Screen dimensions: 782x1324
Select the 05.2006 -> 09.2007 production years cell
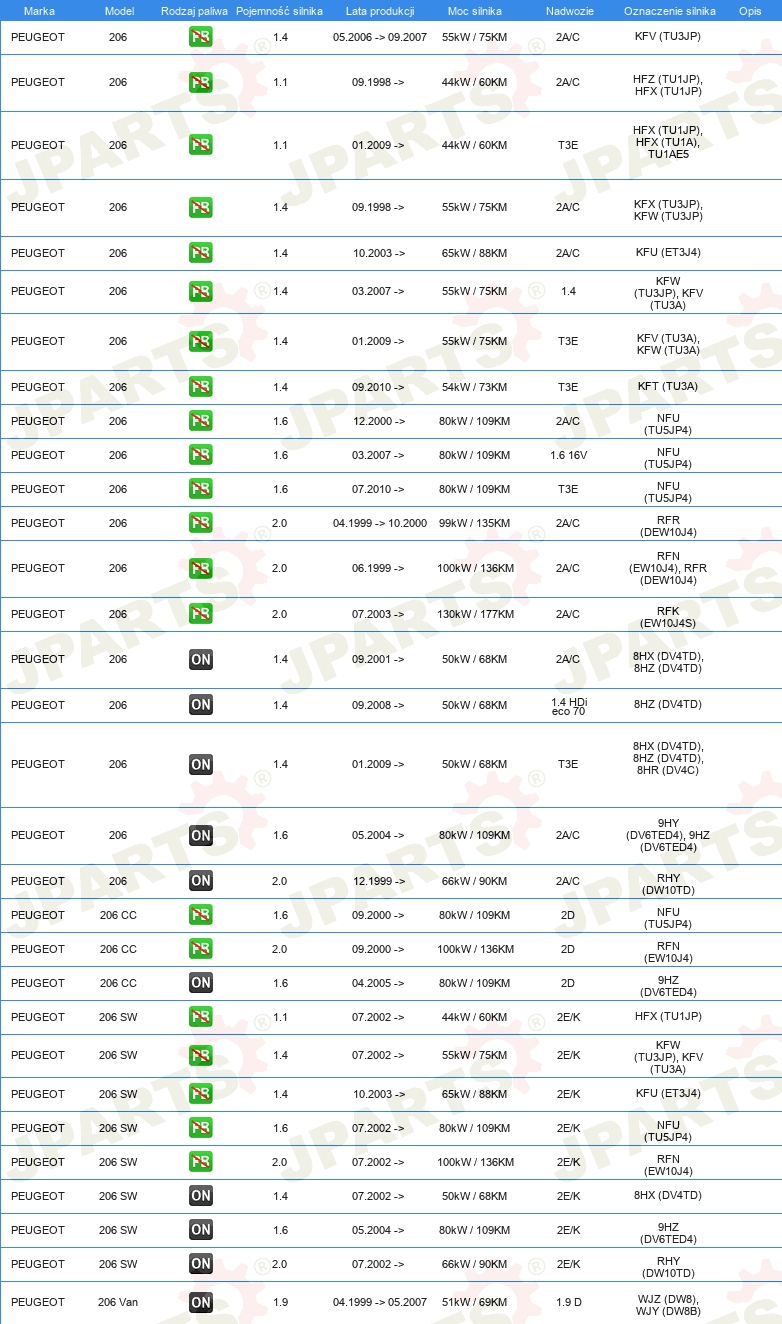point(379,37)
